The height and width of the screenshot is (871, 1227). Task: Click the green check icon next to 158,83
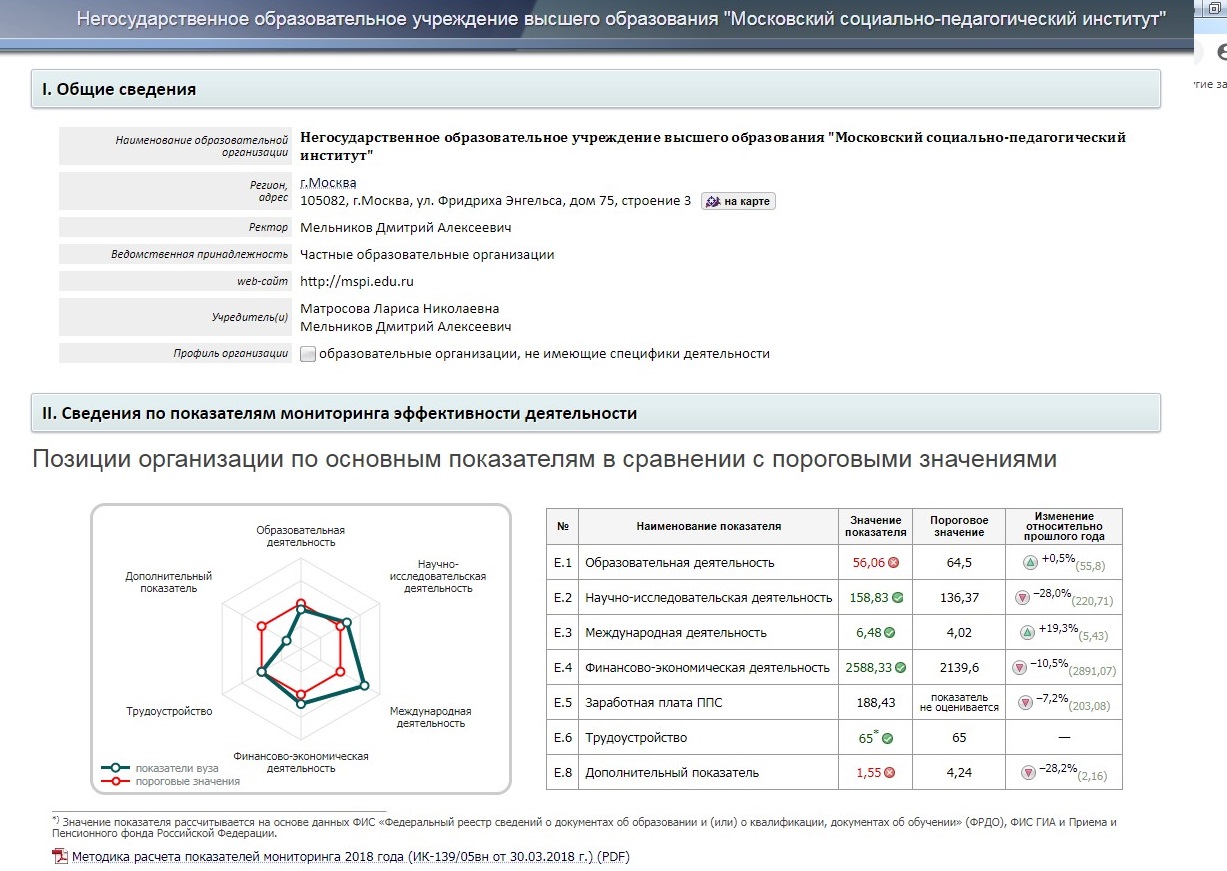(898, 597)
